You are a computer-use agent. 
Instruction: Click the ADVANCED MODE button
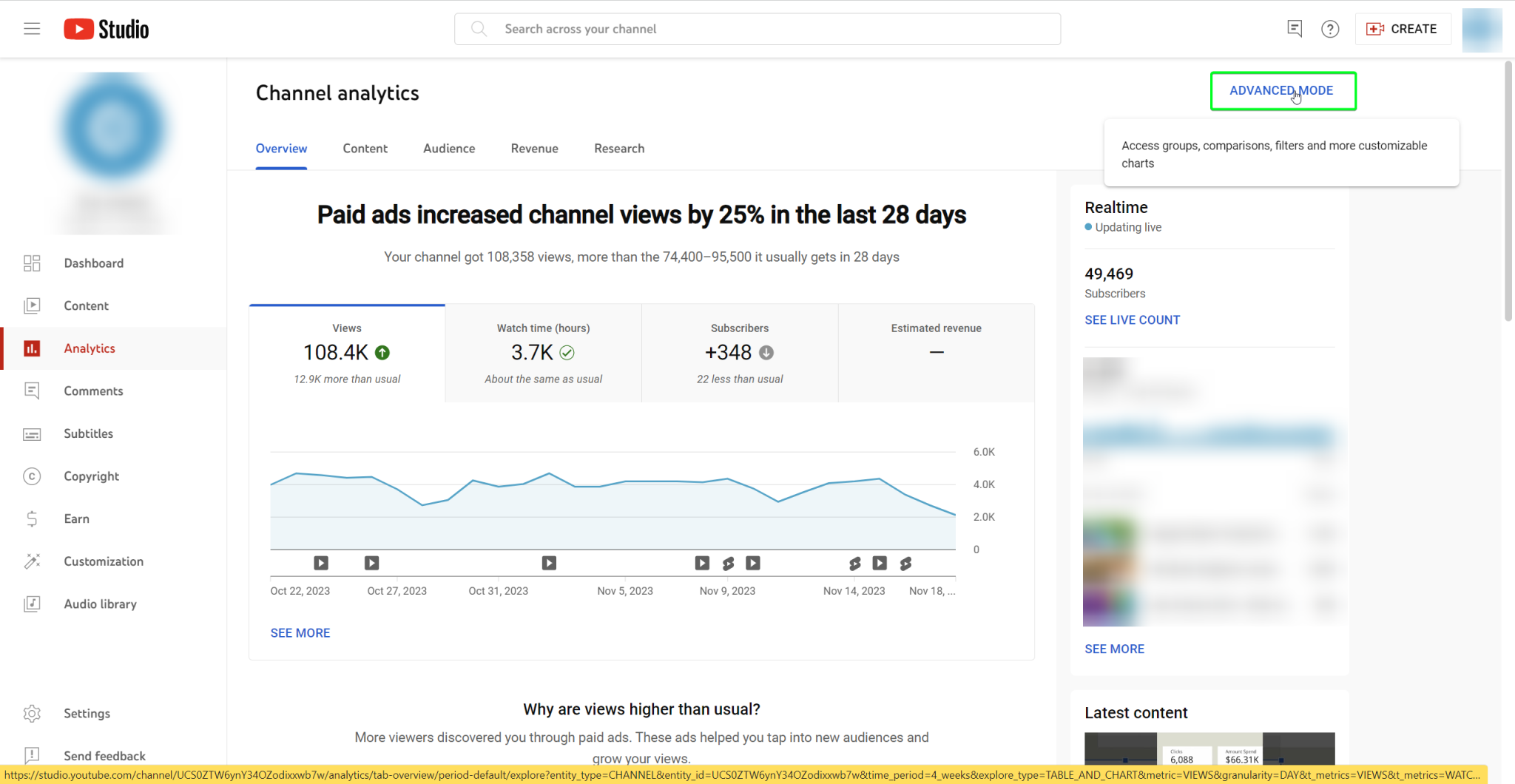pyautogui.click(x=1282, y=90)
